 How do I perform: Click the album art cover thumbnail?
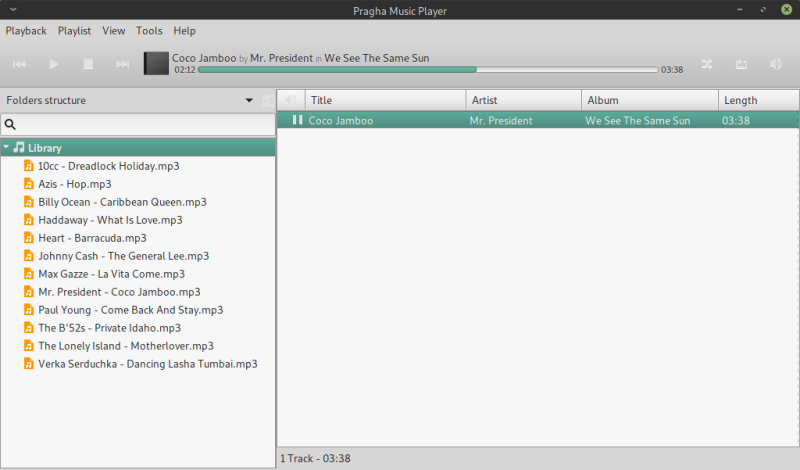click(x=156, y=64)
